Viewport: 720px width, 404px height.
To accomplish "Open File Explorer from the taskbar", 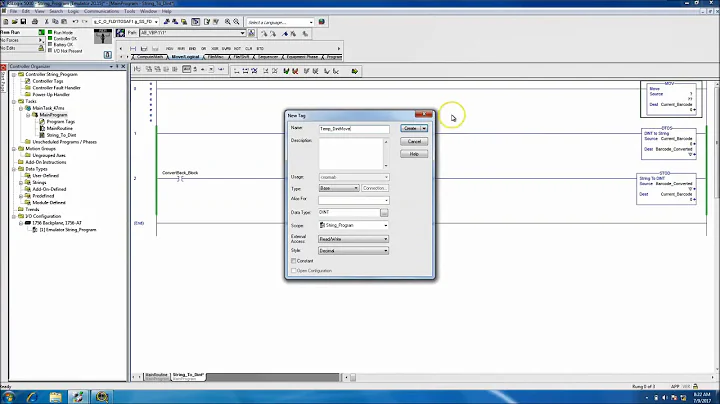I will tap(55, 397).
